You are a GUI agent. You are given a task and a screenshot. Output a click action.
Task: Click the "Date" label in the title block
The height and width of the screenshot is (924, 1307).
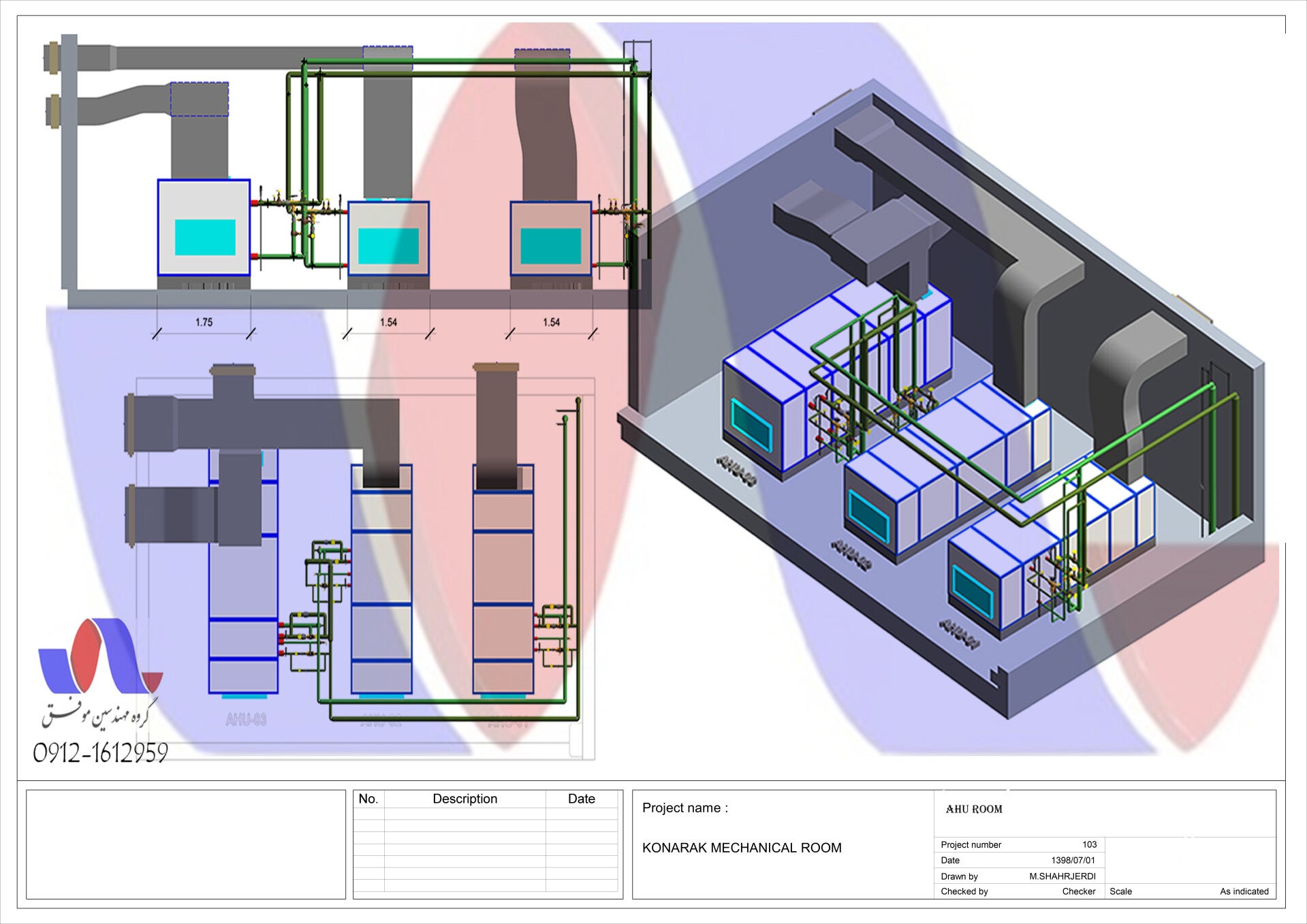(x=950, y=861)
